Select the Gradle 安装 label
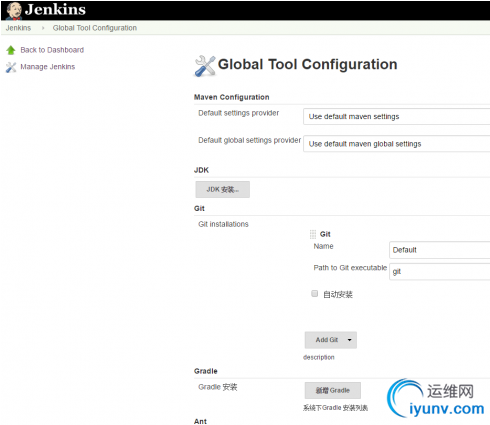This screenshot has width=490, height=425. point(218,387)
